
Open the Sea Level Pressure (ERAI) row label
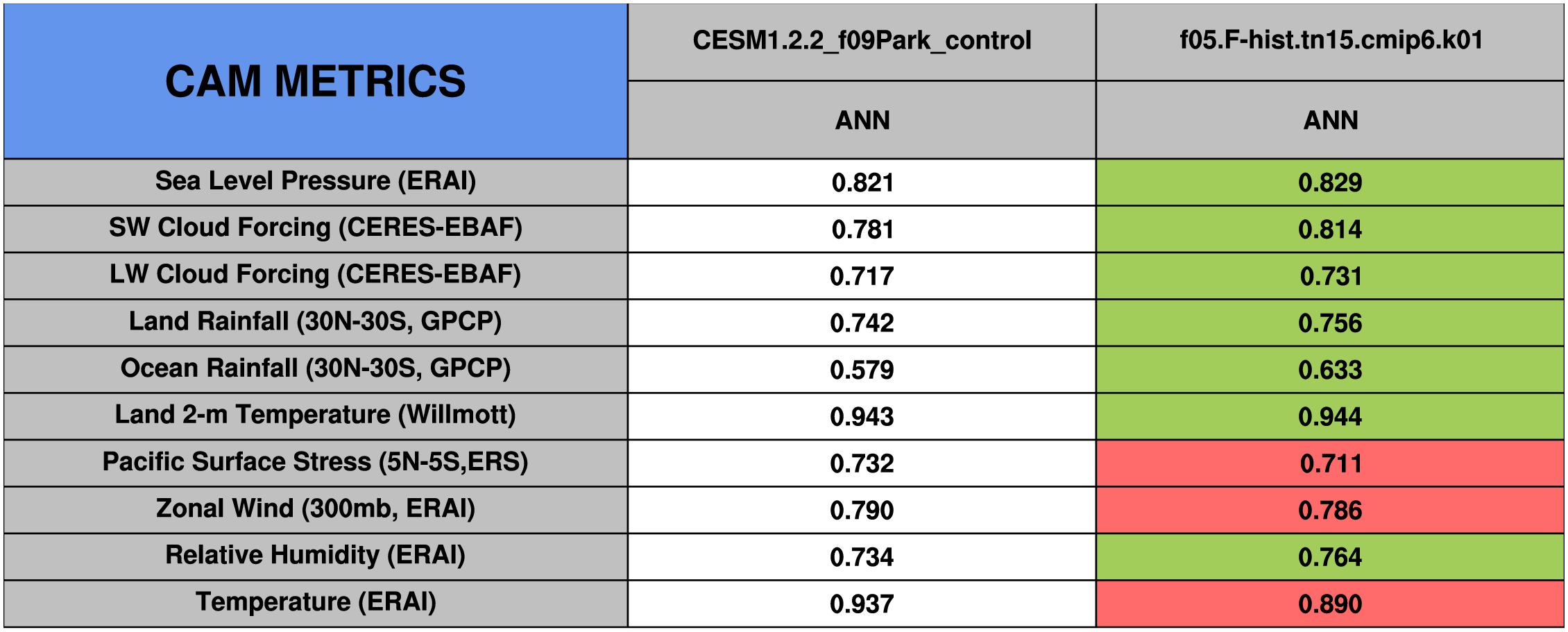(316, 182)
